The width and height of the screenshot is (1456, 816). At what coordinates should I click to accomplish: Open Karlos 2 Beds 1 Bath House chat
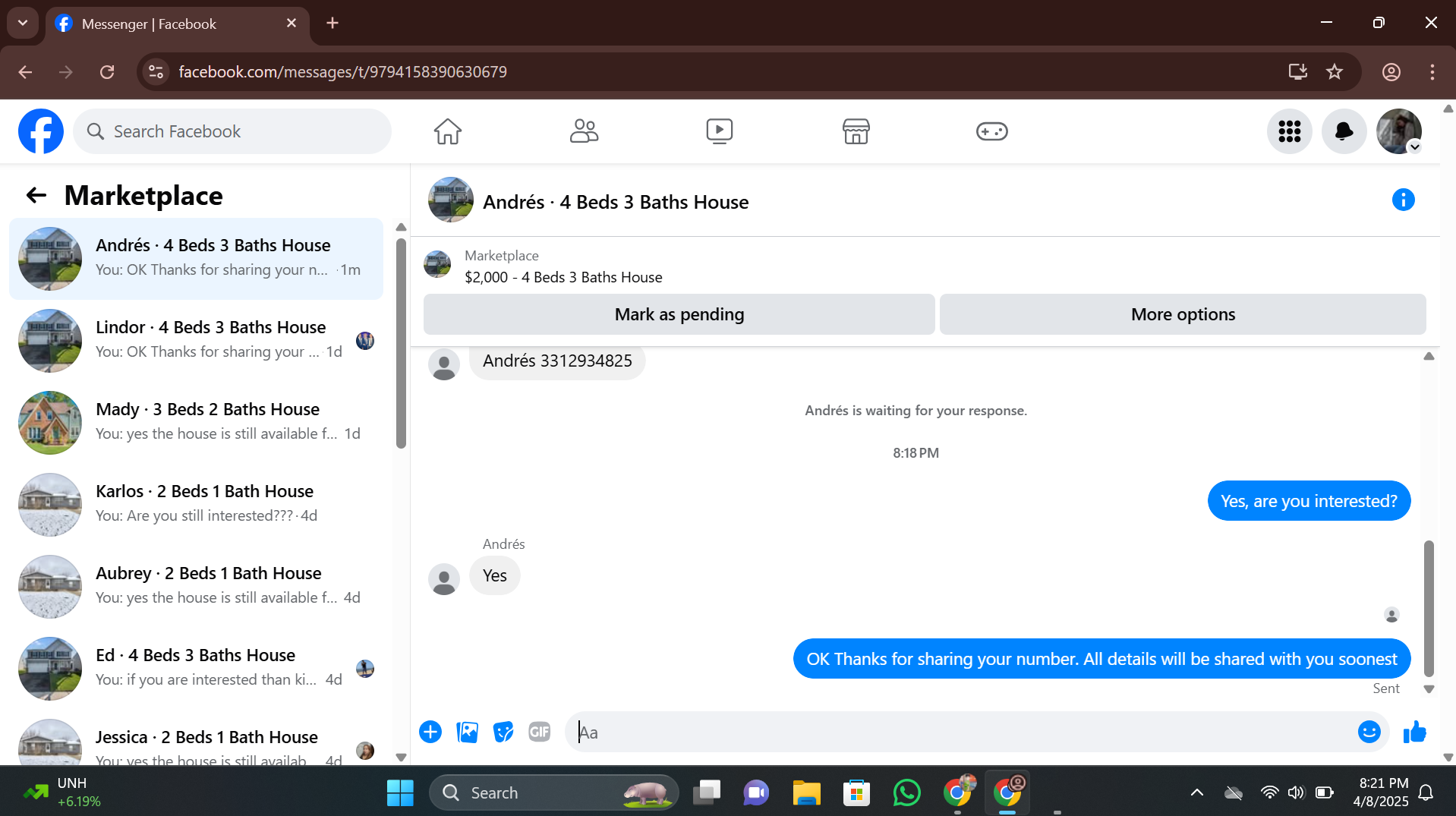click(x=196, y=505)
